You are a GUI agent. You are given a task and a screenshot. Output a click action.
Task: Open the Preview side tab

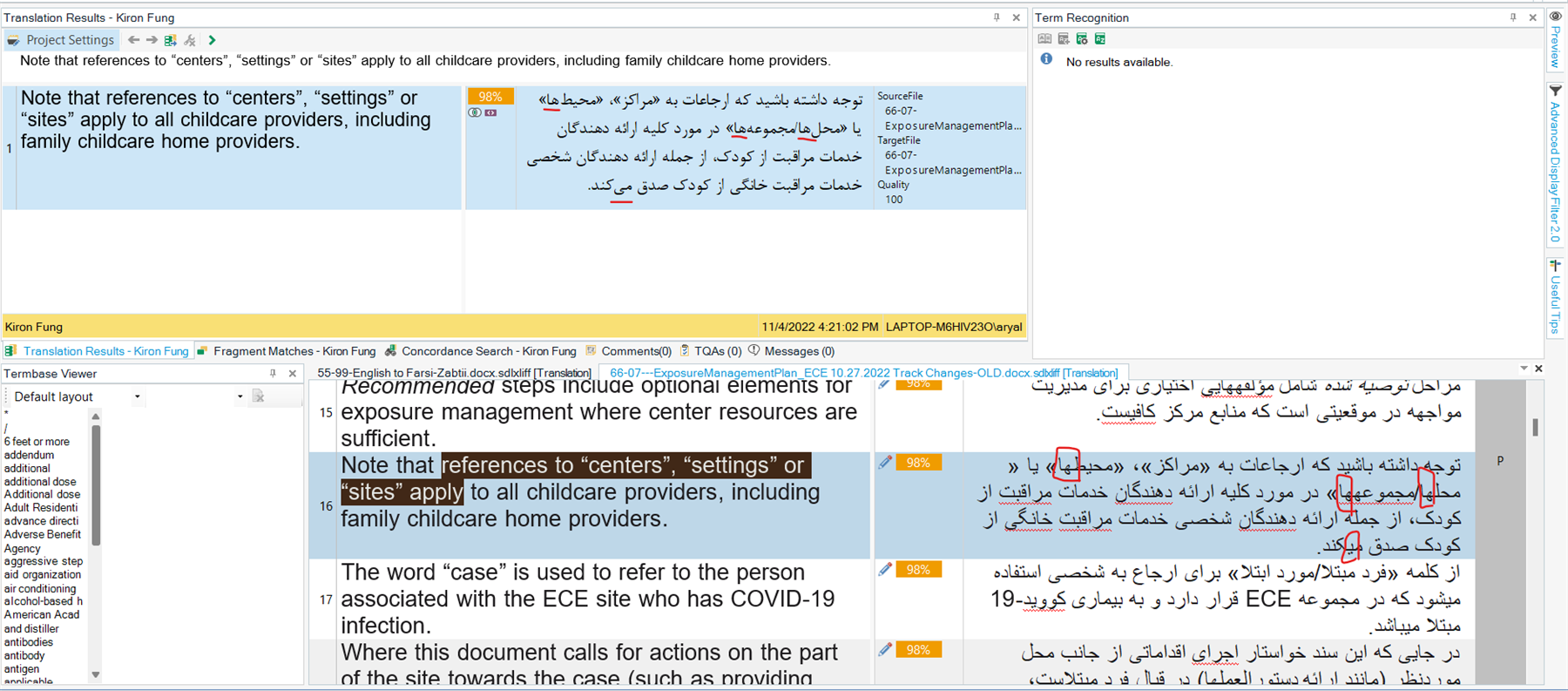point(1555,39)
